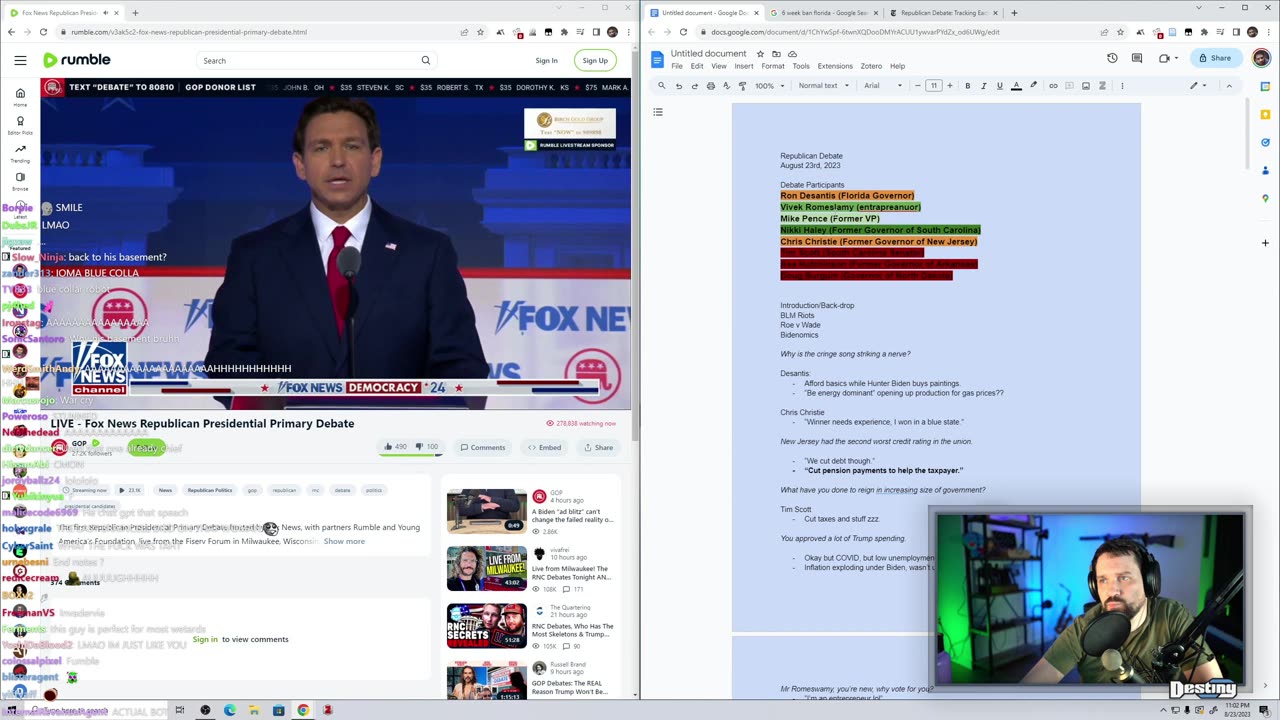Click the Insert image icon
The image size is (1280, 720).
[1085, 86]
